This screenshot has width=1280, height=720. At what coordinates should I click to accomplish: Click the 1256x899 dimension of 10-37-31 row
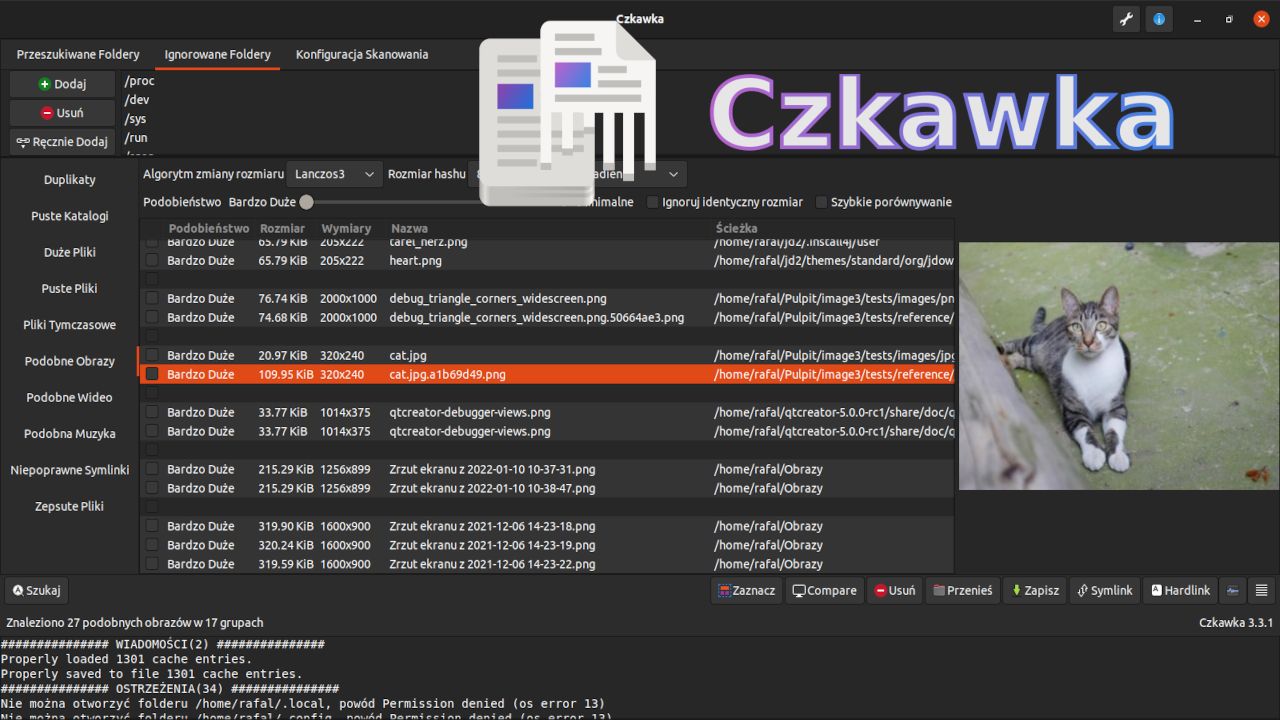tap(345, 469)
